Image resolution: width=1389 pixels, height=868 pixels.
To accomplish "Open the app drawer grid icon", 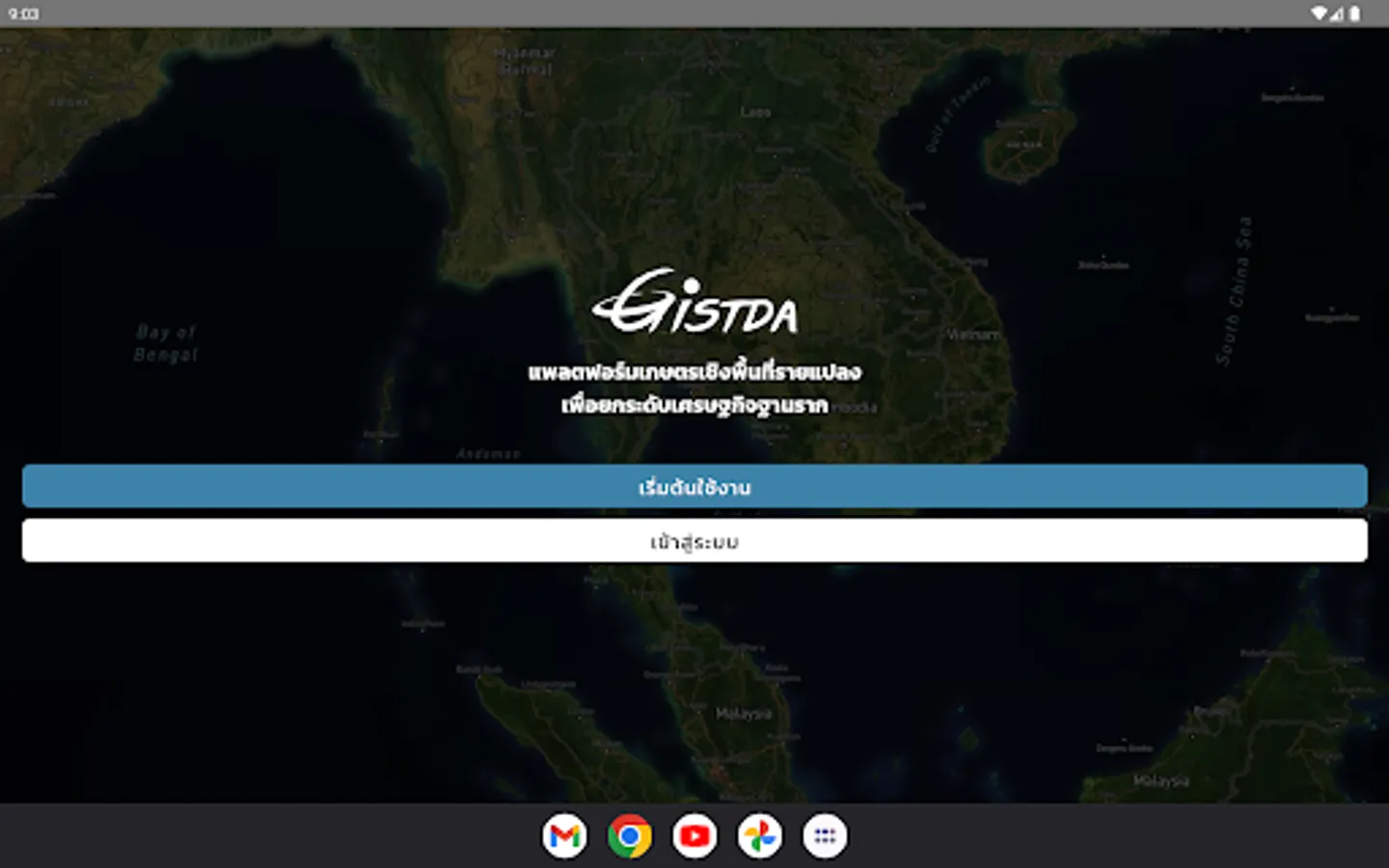I will click(x=825, y=836).
